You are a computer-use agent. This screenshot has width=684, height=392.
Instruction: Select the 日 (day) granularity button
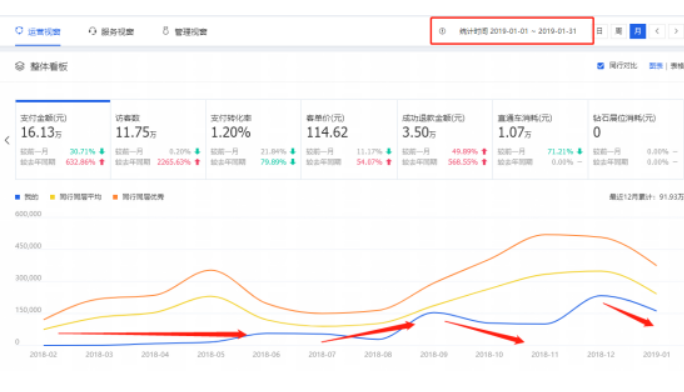coord(600,31)
